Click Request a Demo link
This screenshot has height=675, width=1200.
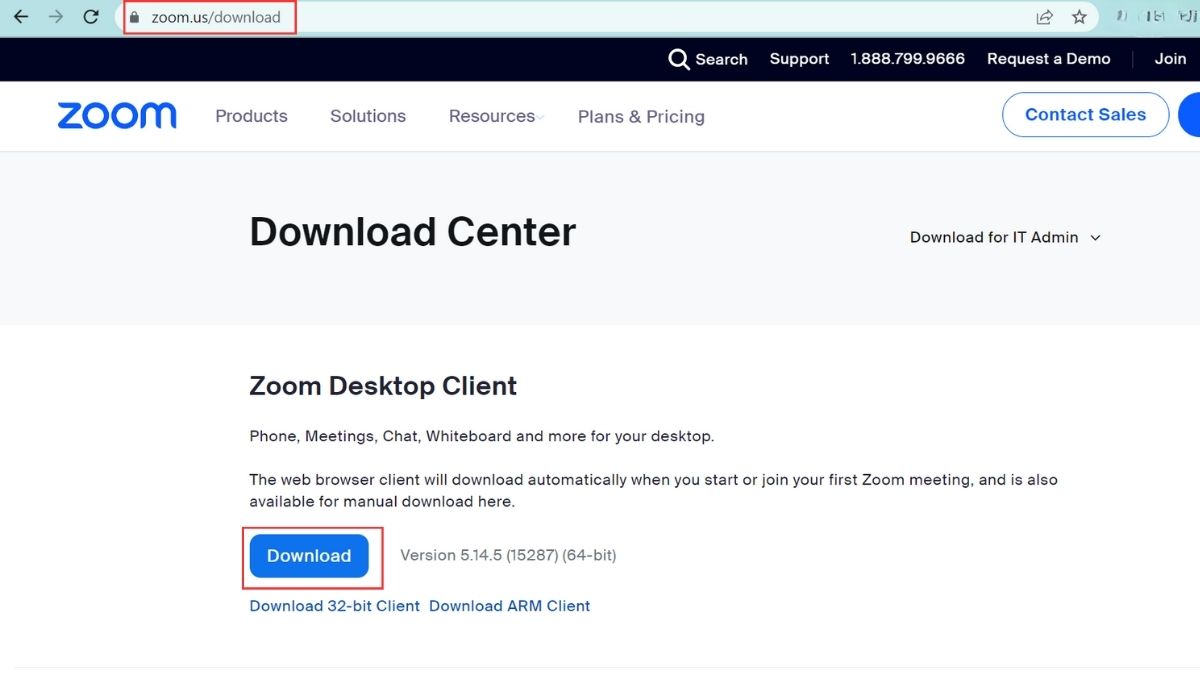pyautogui.click(x=1048, y=59)
